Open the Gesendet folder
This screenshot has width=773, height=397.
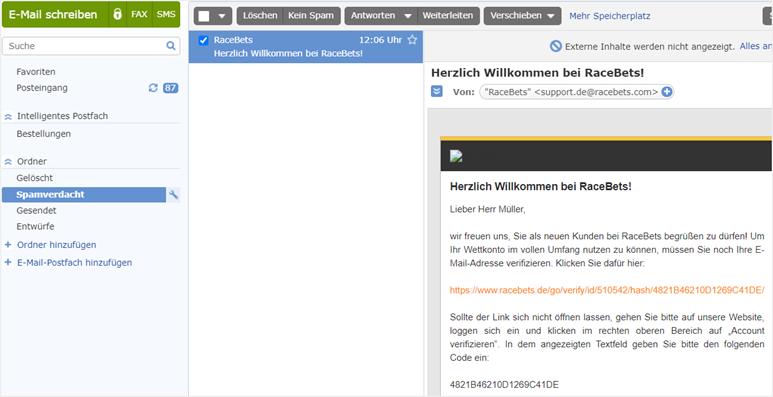(x=36, y=211)
